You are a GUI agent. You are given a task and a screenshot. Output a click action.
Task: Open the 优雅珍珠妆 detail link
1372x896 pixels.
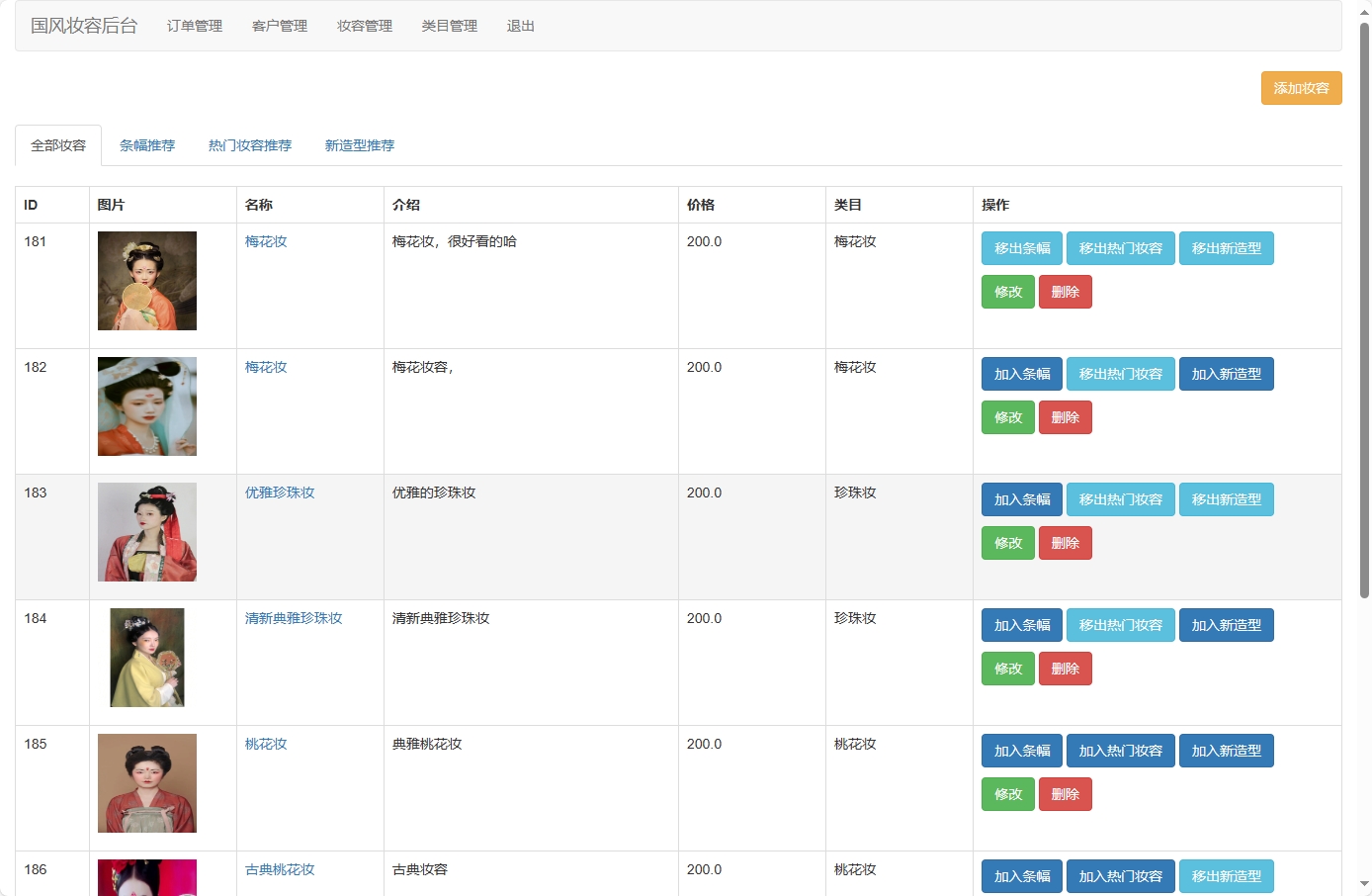(x=280, y=492)
